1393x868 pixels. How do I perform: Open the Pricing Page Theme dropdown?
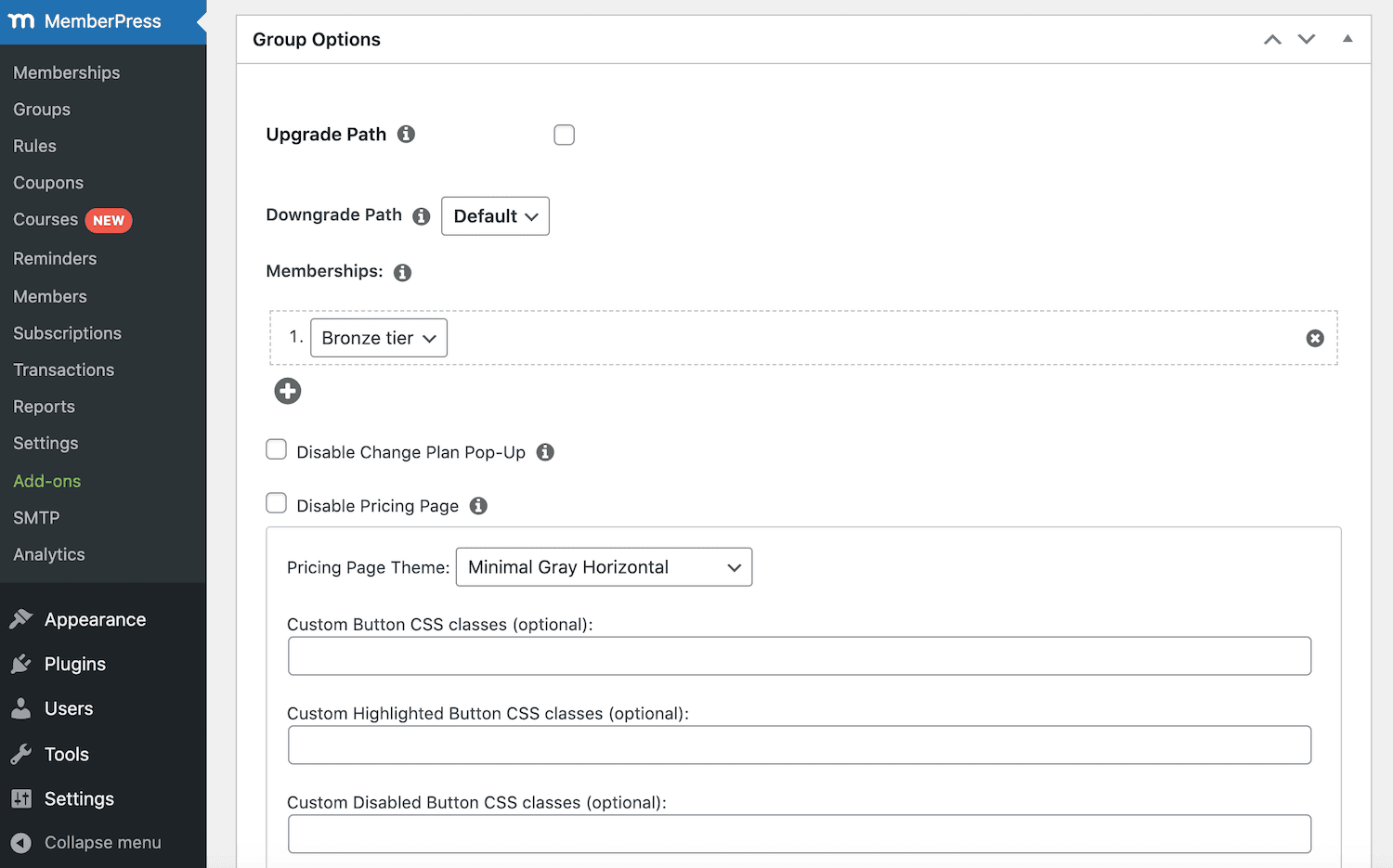click(x=603, y=566)
